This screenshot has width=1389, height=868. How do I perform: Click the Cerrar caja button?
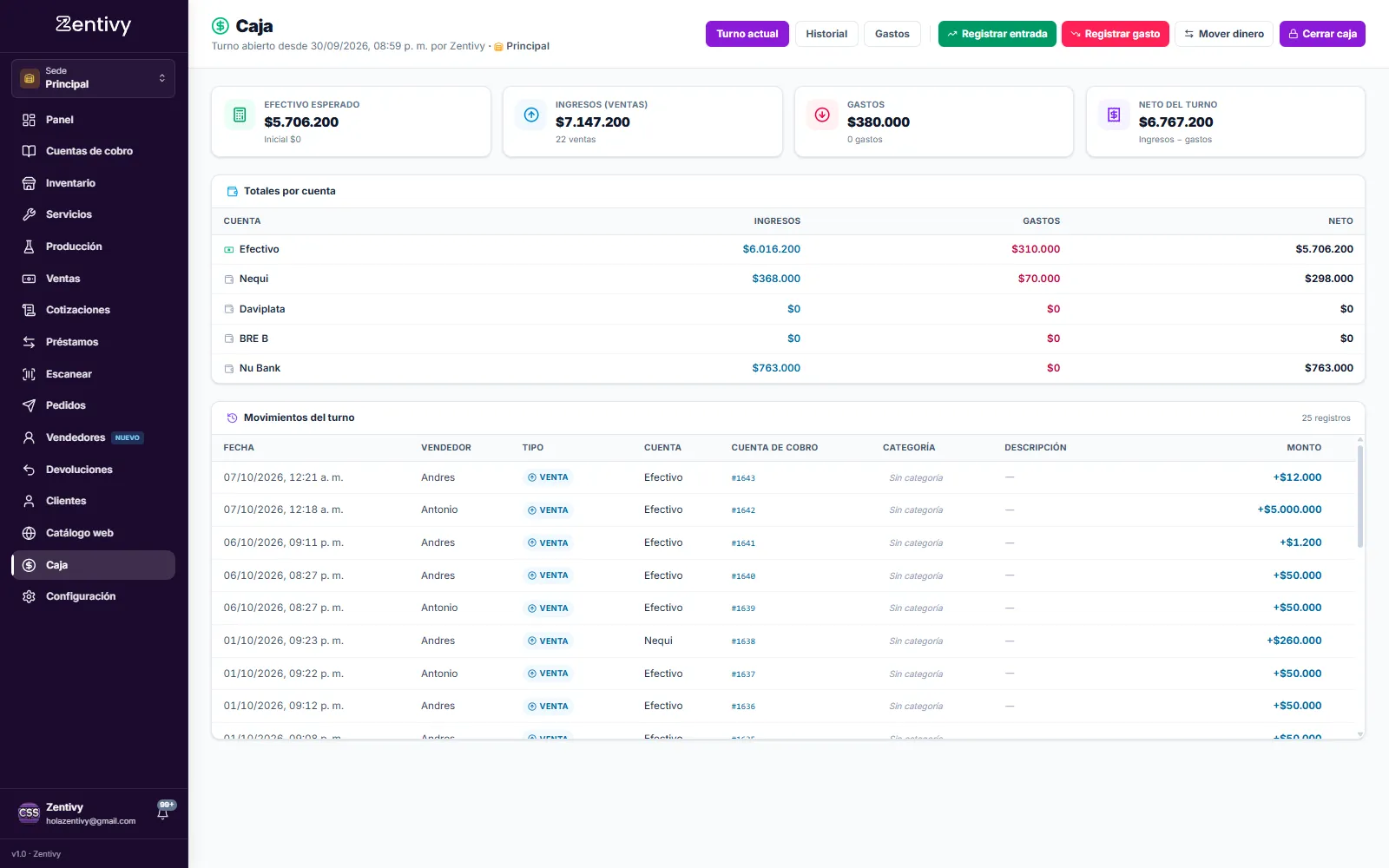pyautogui.click(x=1322, y=34)
